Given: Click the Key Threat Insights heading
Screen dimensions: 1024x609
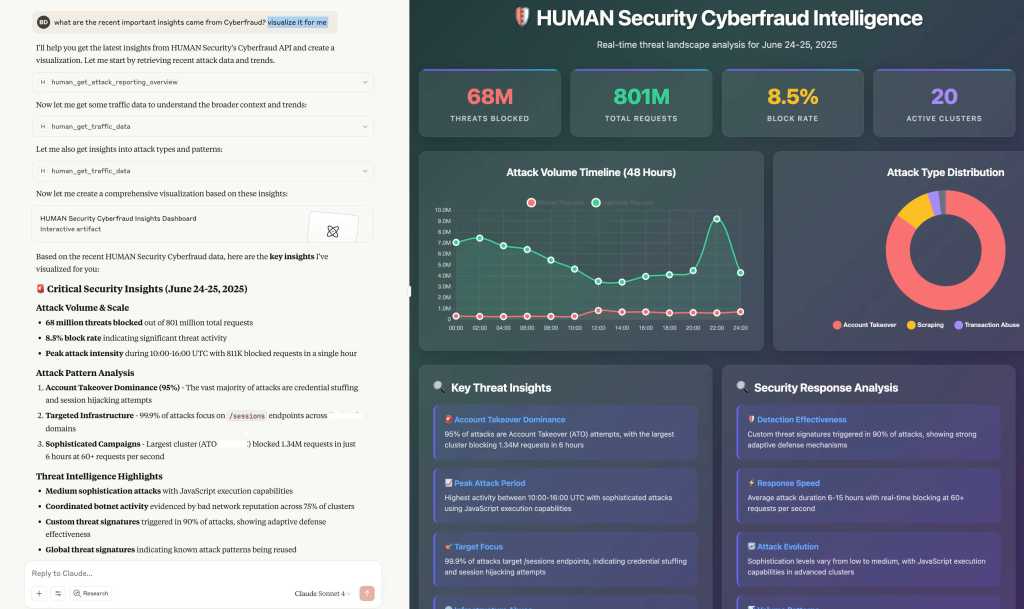Looking at the screenshot, I should click(x=501, y=388).
